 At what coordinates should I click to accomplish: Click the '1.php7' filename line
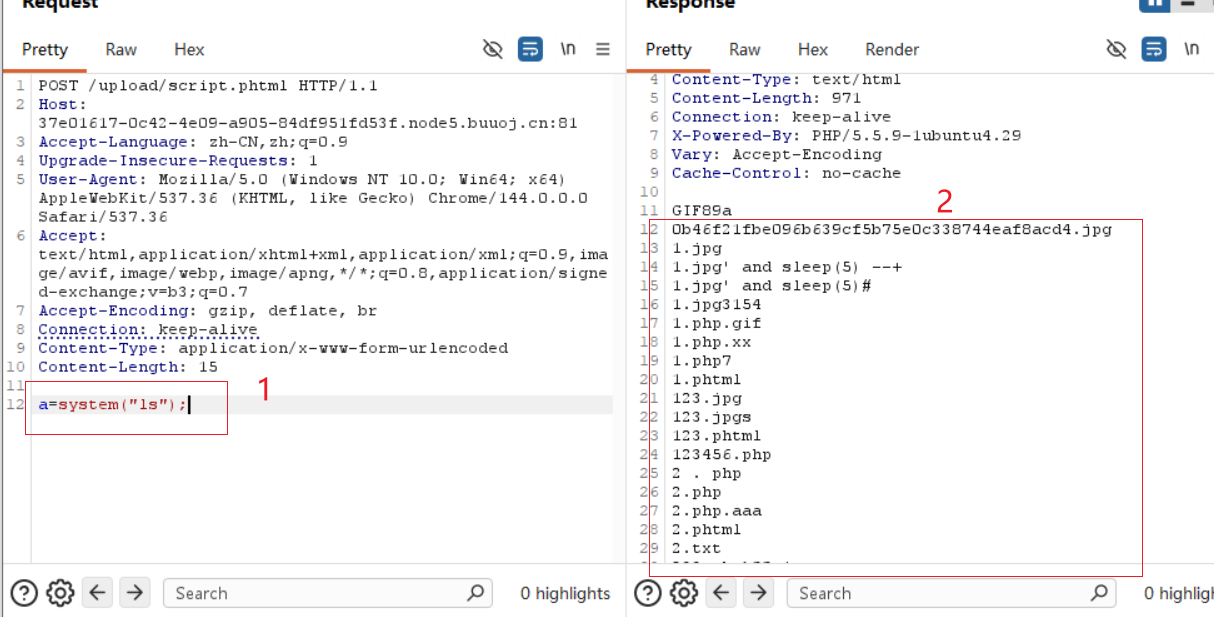[x=701, y=361]
